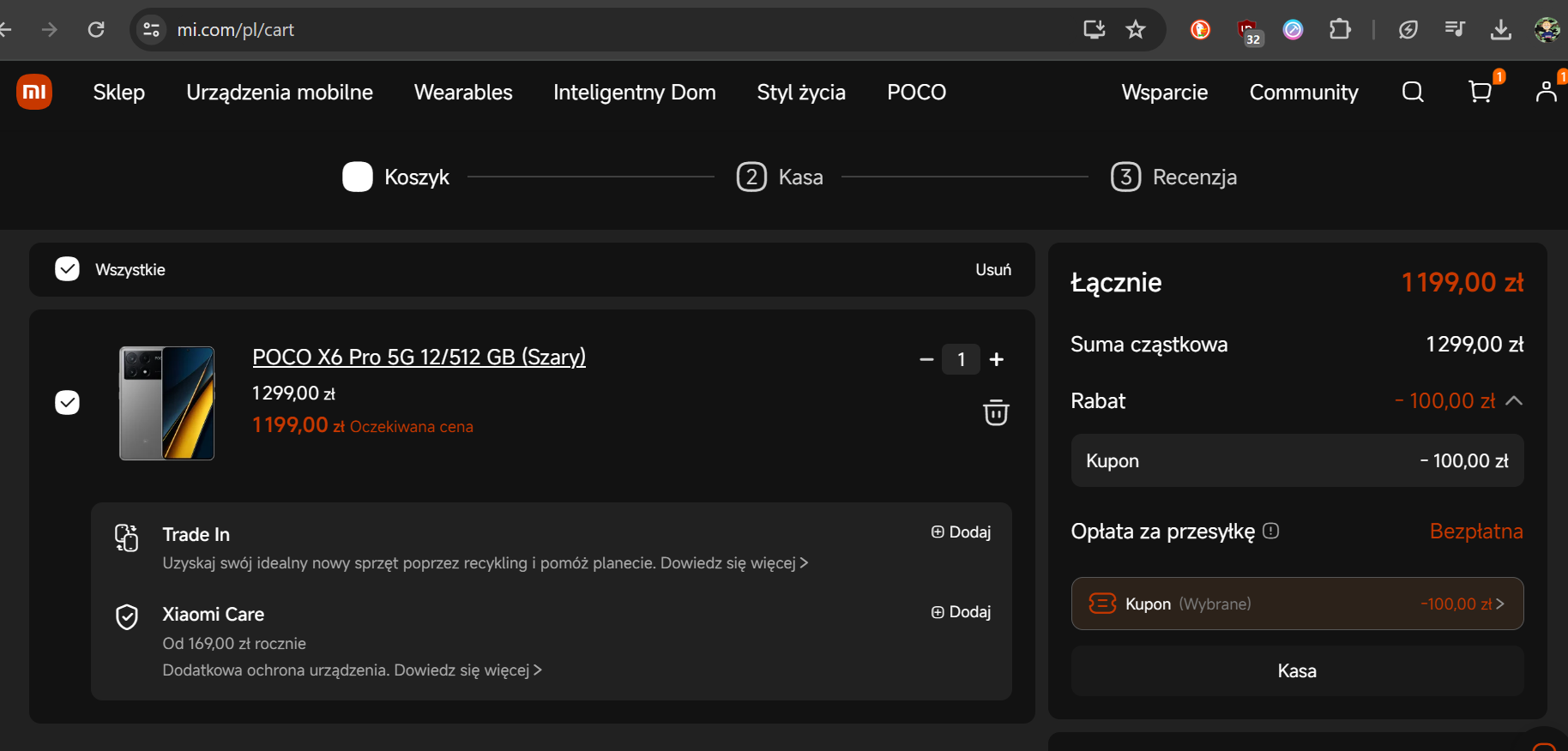Open the search magnifier icon

click(x=1412, y=92)
